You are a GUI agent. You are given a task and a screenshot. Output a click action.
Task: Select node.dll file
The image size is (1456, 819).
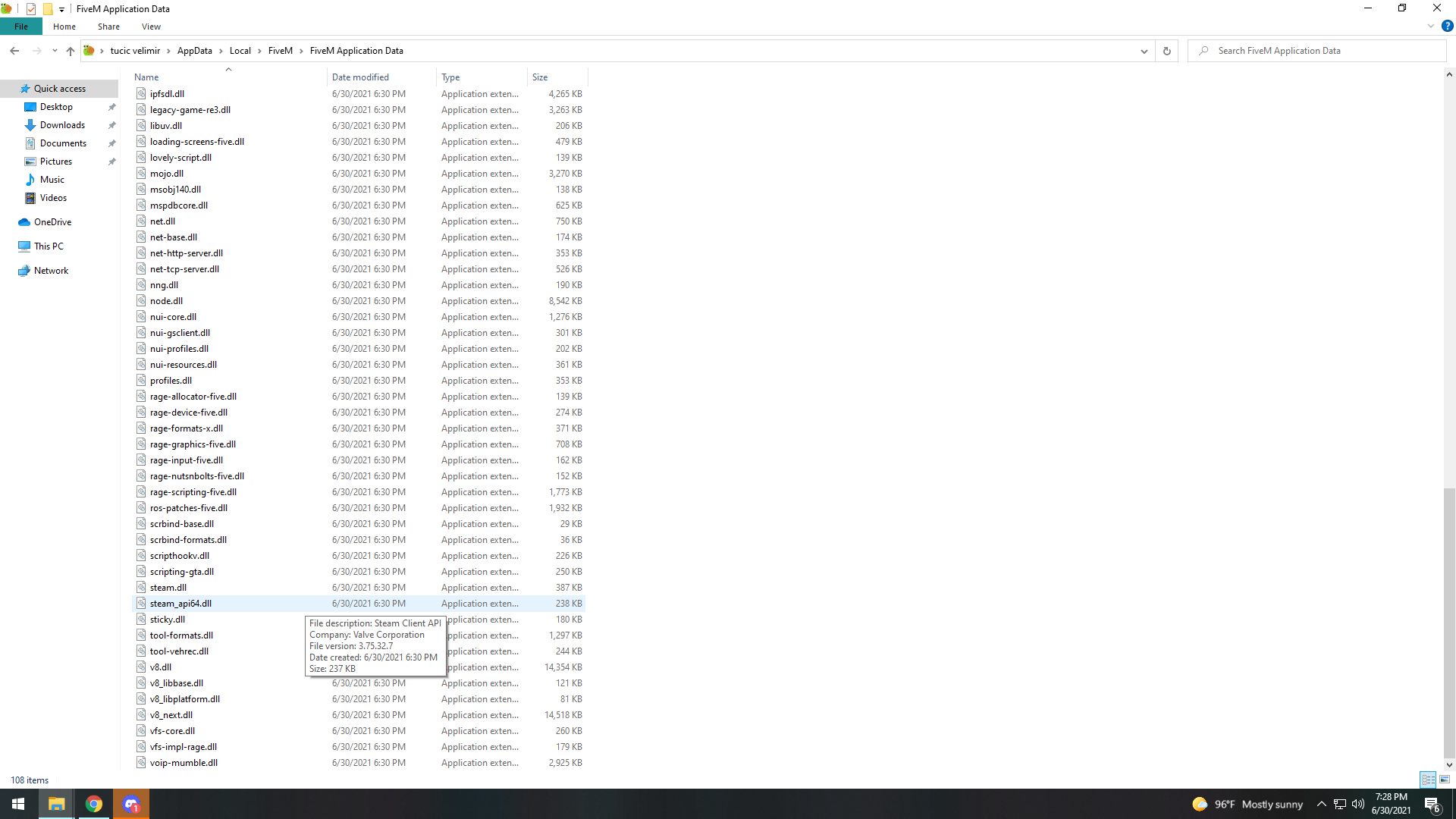click(x=359, y=301)
